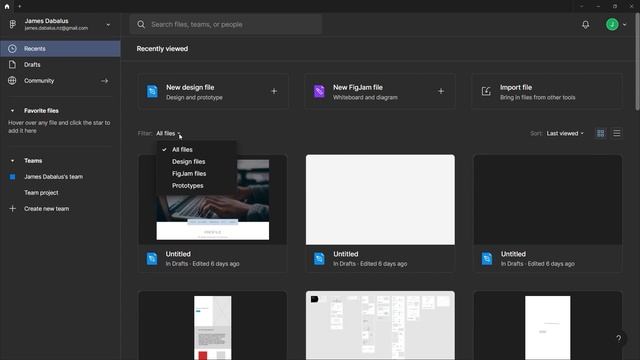The height and width of the screenshot is (360, 640).
Task: Click file icon of third Untitled file
Action: [x=487, y=259]
